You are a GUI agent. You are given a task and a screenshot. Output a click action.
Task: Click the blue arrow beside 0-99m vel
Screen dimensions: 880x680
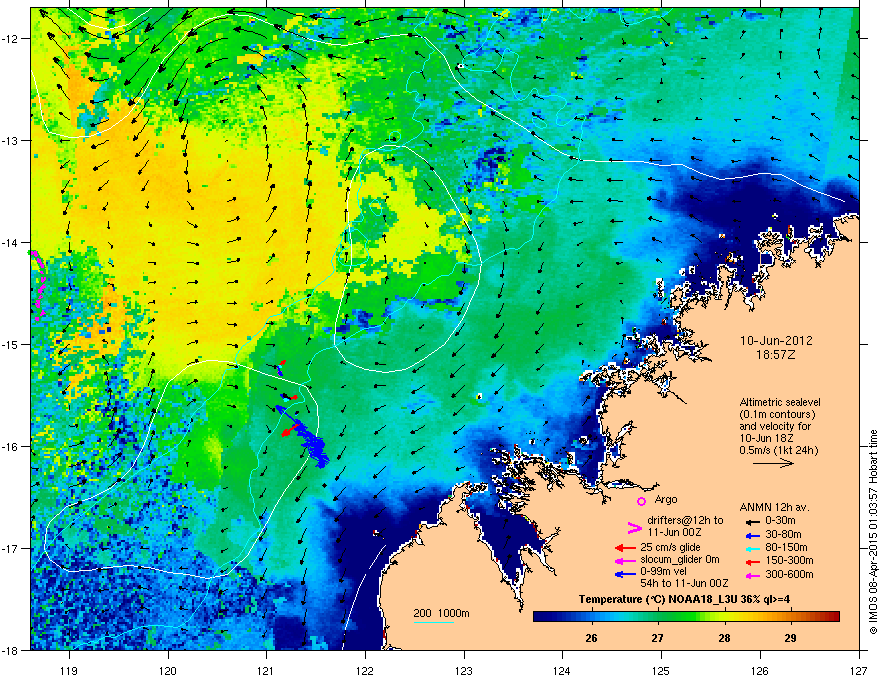point(625,574)
